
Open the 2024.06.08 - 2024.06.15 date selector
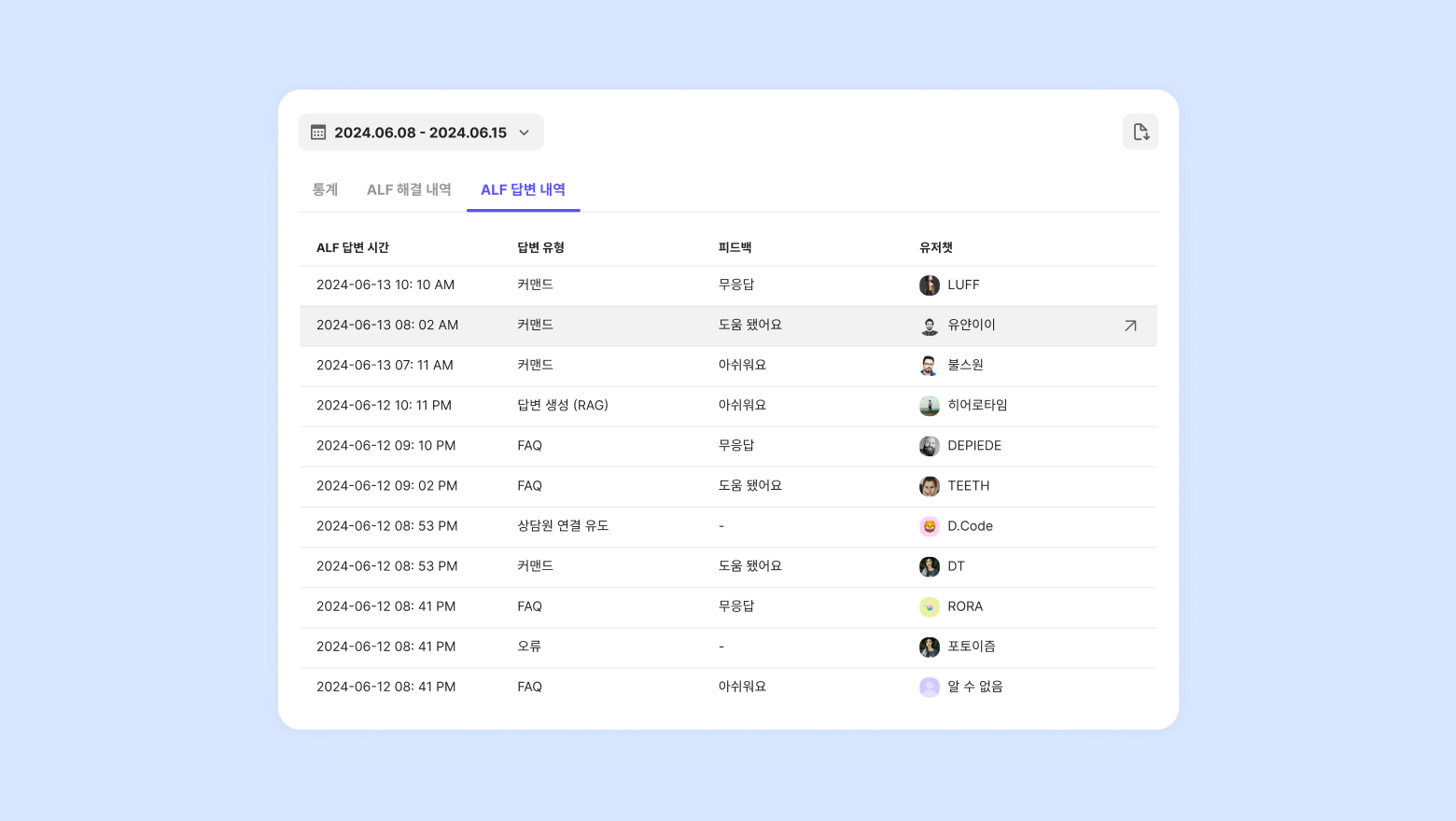tap(420, 132)
